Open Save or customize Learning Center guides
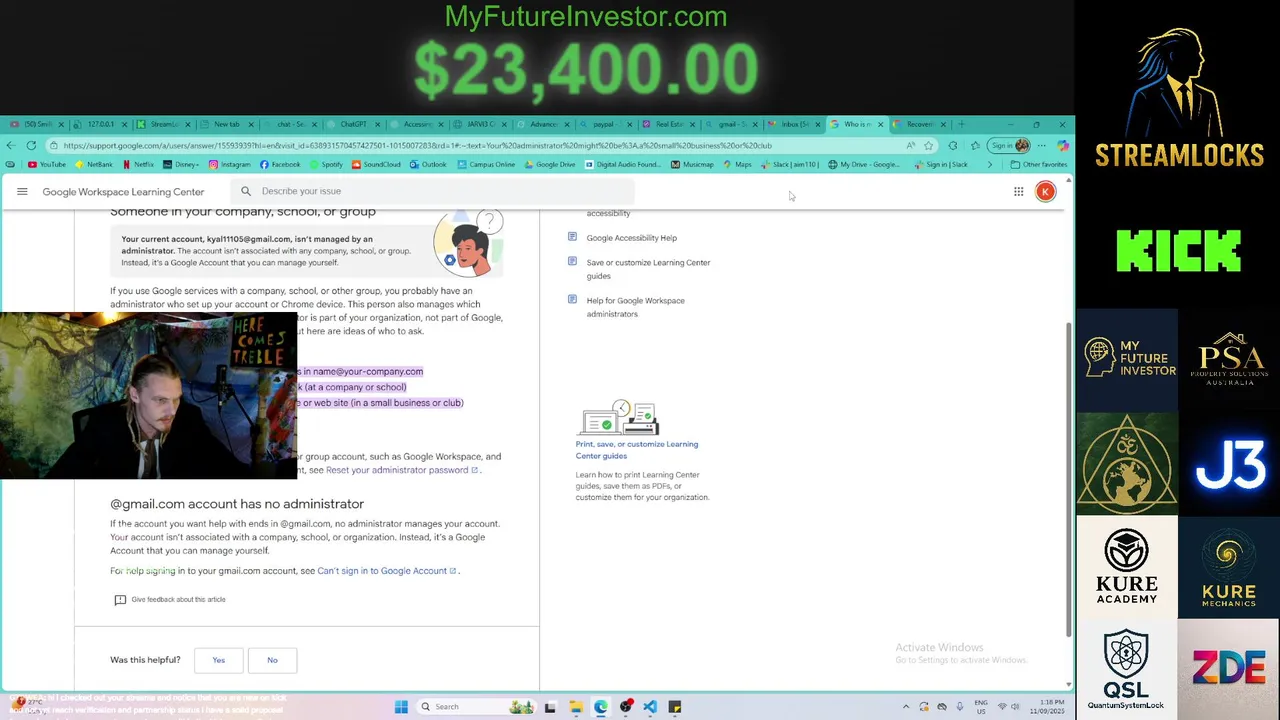This screenshot has height=720, width=1280. point(648,269)
